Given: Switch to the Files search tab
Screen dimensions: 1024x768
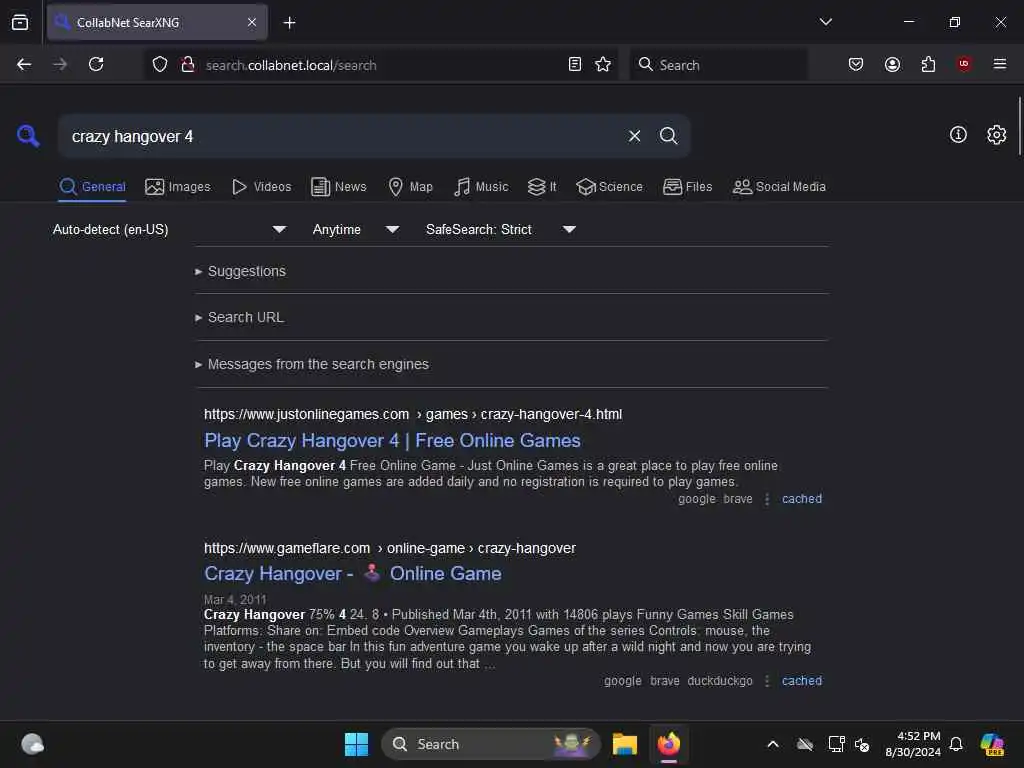Looking at the screenshot, I should pyautogui.click(x=688, y=187).
